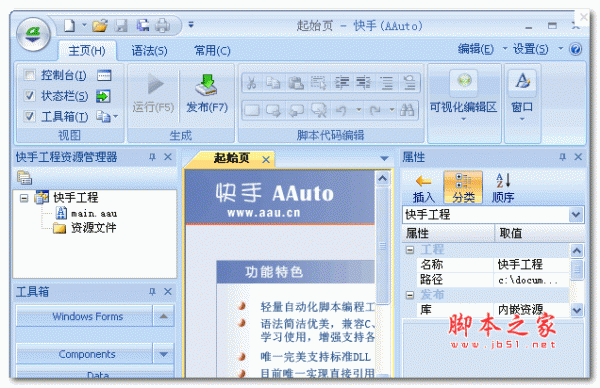
Task: Click the www.aau.cn link on start page
Action: tap(264, 213)
